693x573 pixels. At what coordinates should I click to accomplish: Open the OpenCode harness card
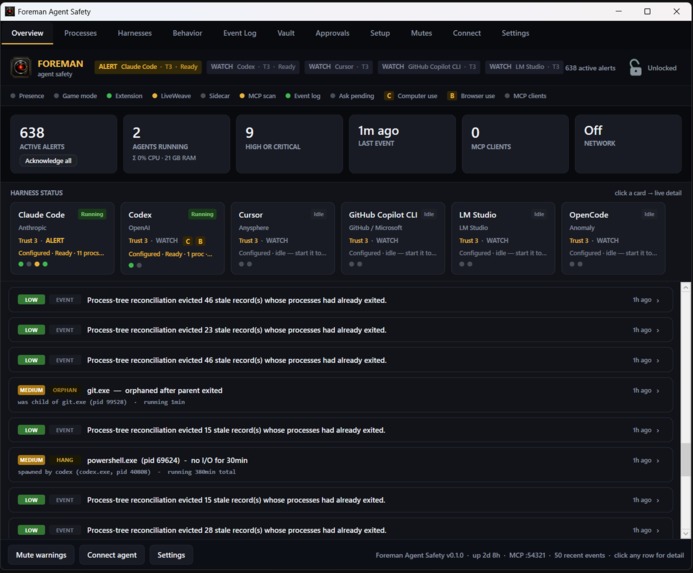click(x=613, y=238)
